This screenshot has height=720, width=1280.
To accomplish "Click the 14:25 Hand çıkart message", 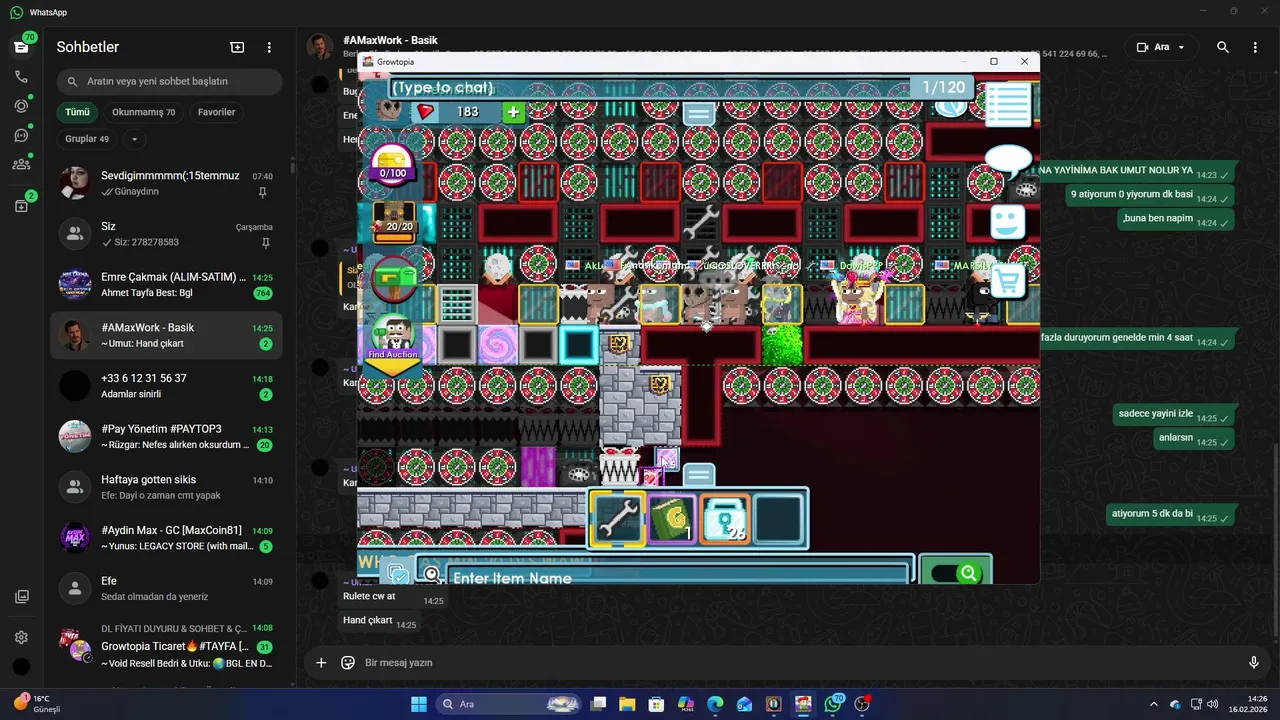I will point(381,622).
